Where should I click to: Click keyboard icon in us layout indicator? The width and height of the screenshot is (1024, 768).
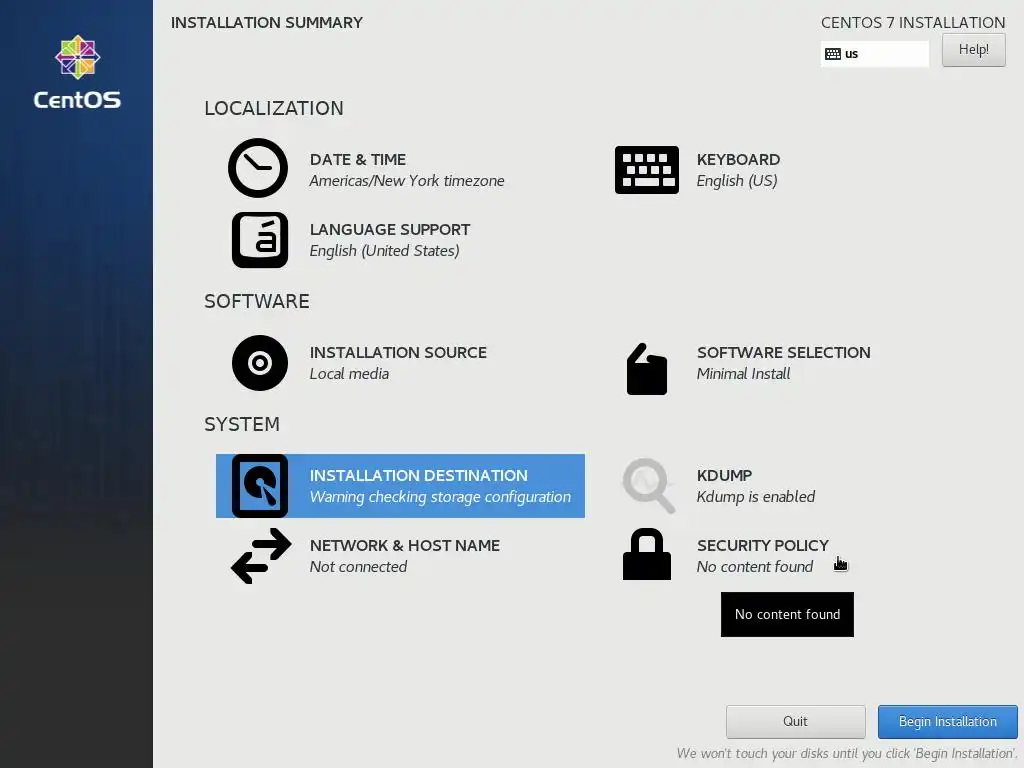833,54
